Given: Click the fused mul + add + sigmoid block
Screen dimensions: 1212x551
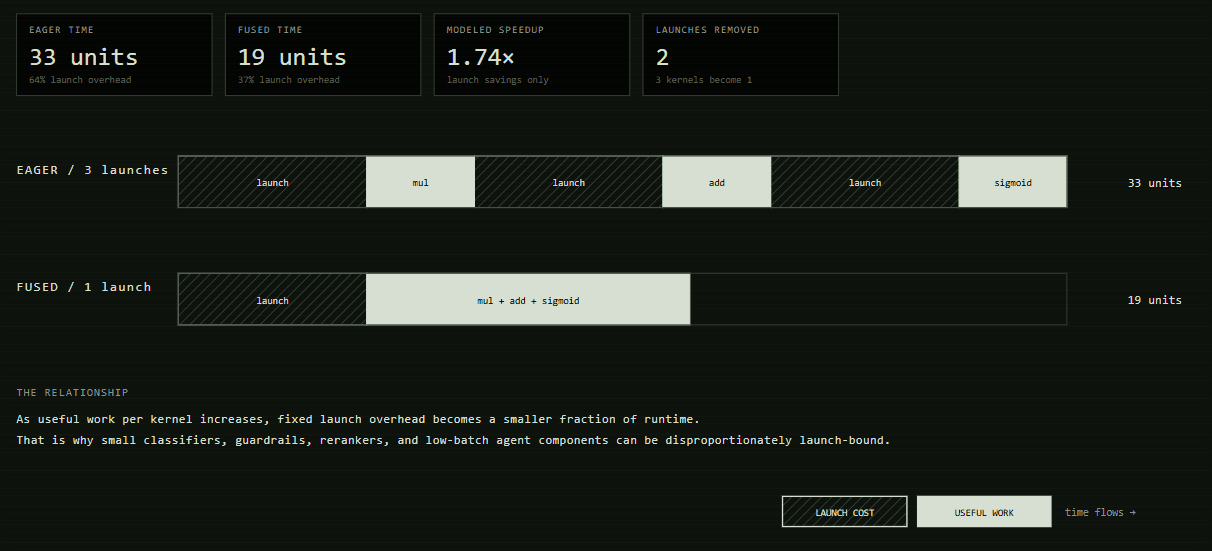Looking at the screenshot, I should click(x=528, y=299).
